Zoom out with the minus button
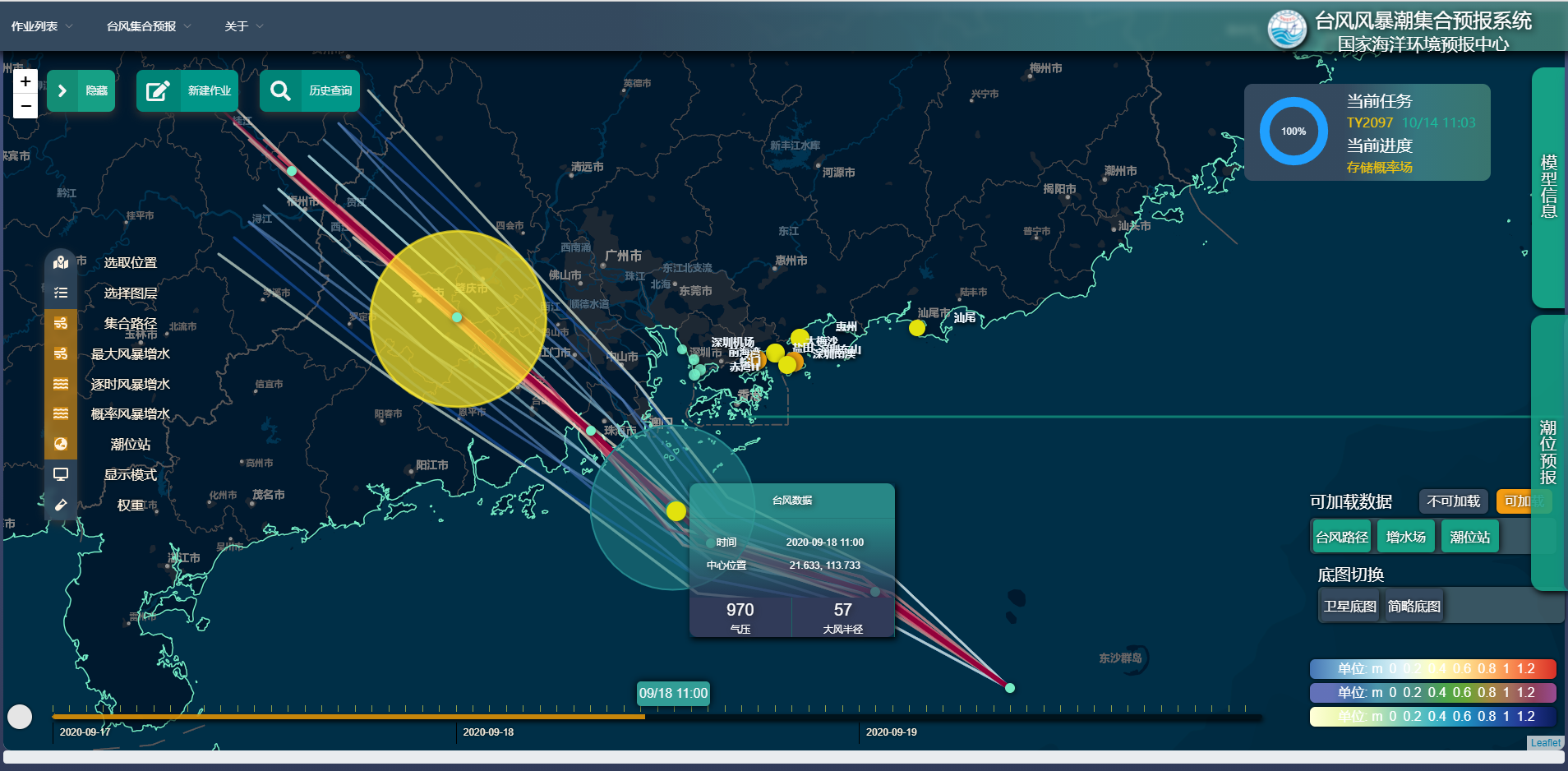Image resolution: width=1568 pixels, height=771 pixels. (25, 106)
